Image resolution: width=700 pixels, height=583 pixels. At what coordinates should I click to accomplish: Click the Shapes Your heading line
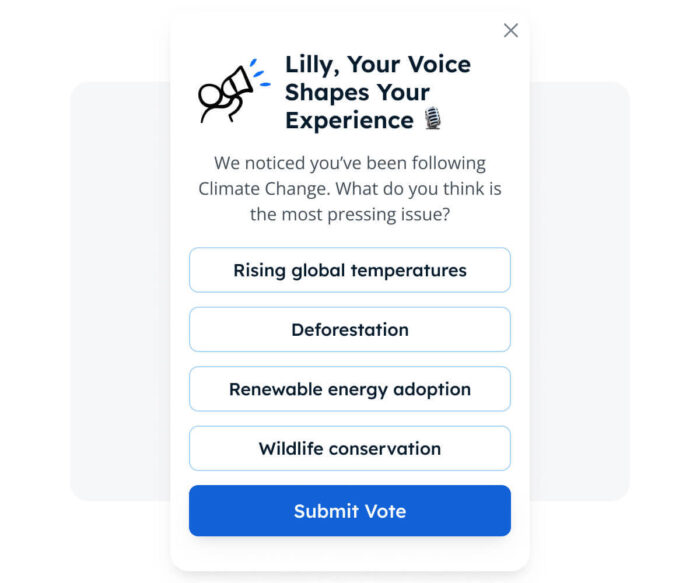coord(357,92)
